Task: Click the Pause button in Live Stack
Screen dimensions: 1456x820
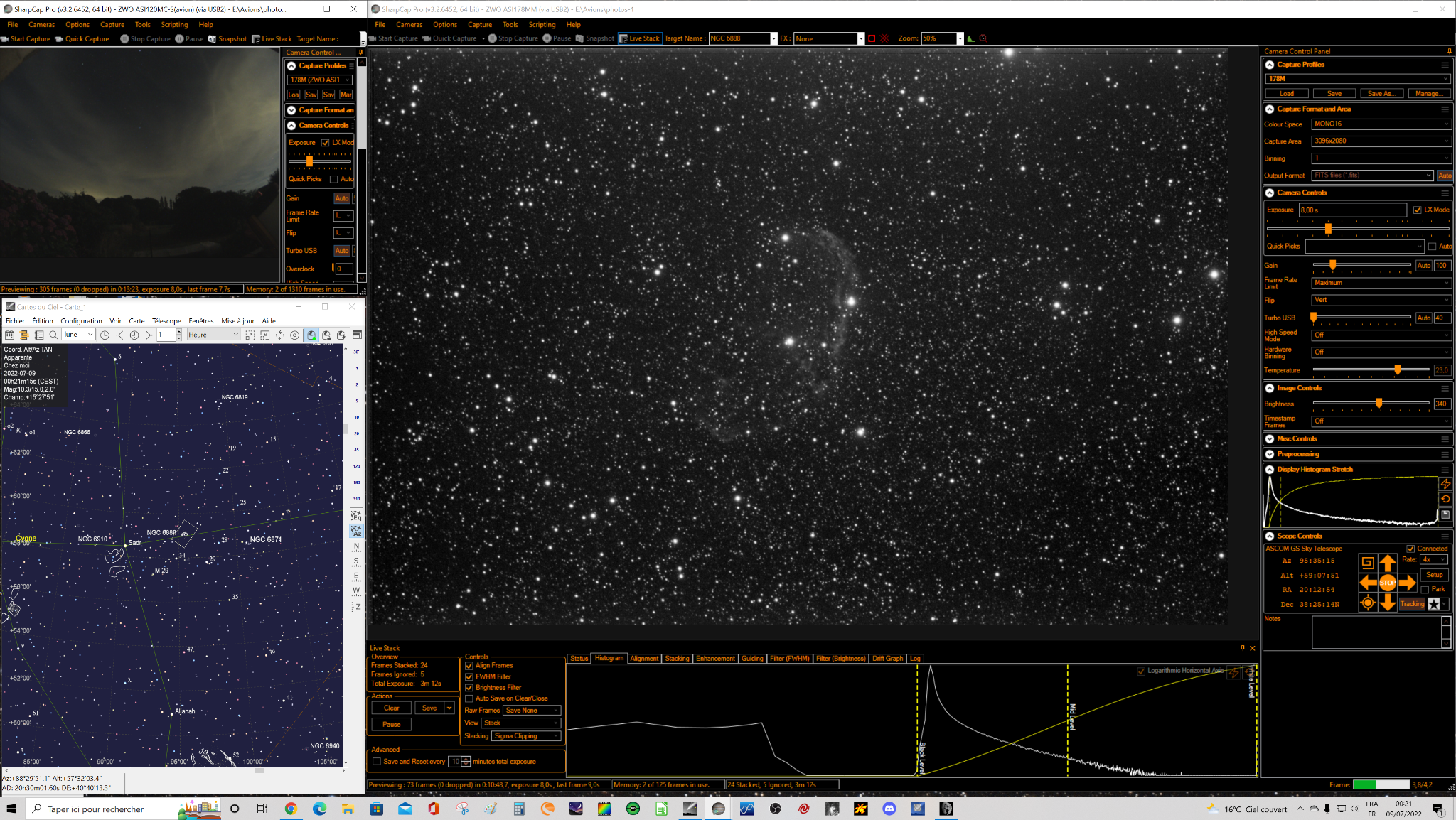Action: (392, 724)
